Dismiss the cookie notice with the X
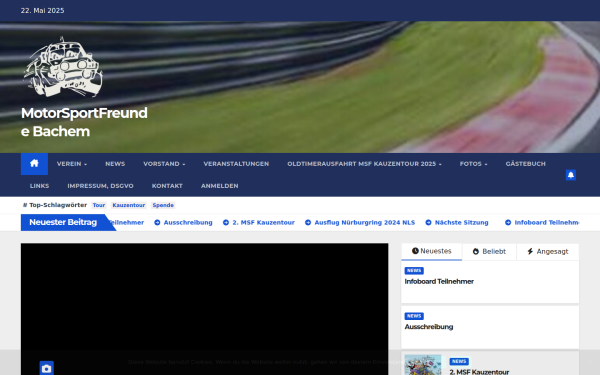This screenshot has width=600, height=375. 590,362
